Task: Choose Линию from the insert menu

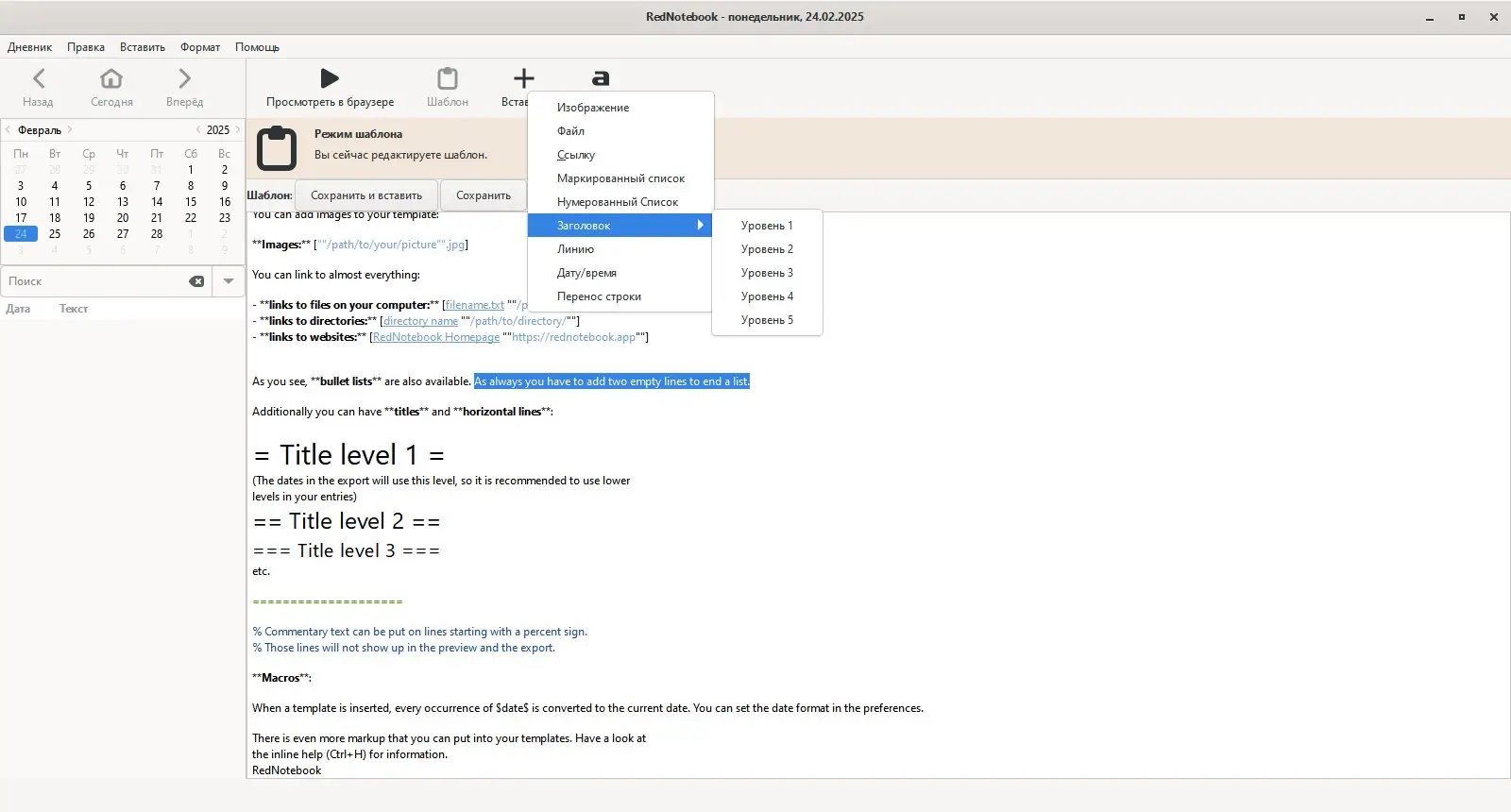Action: [x=620, y=249]
